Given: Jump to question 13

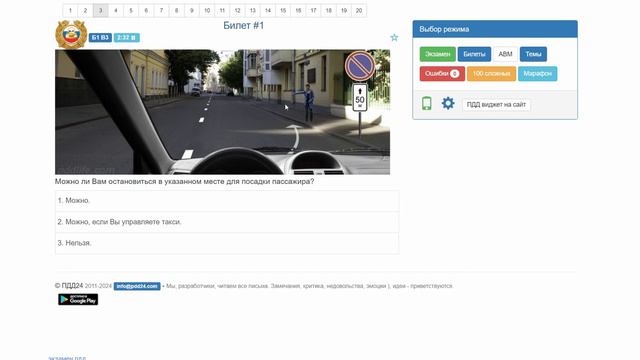Looking at the screenshot, I should tap(253, 11).
